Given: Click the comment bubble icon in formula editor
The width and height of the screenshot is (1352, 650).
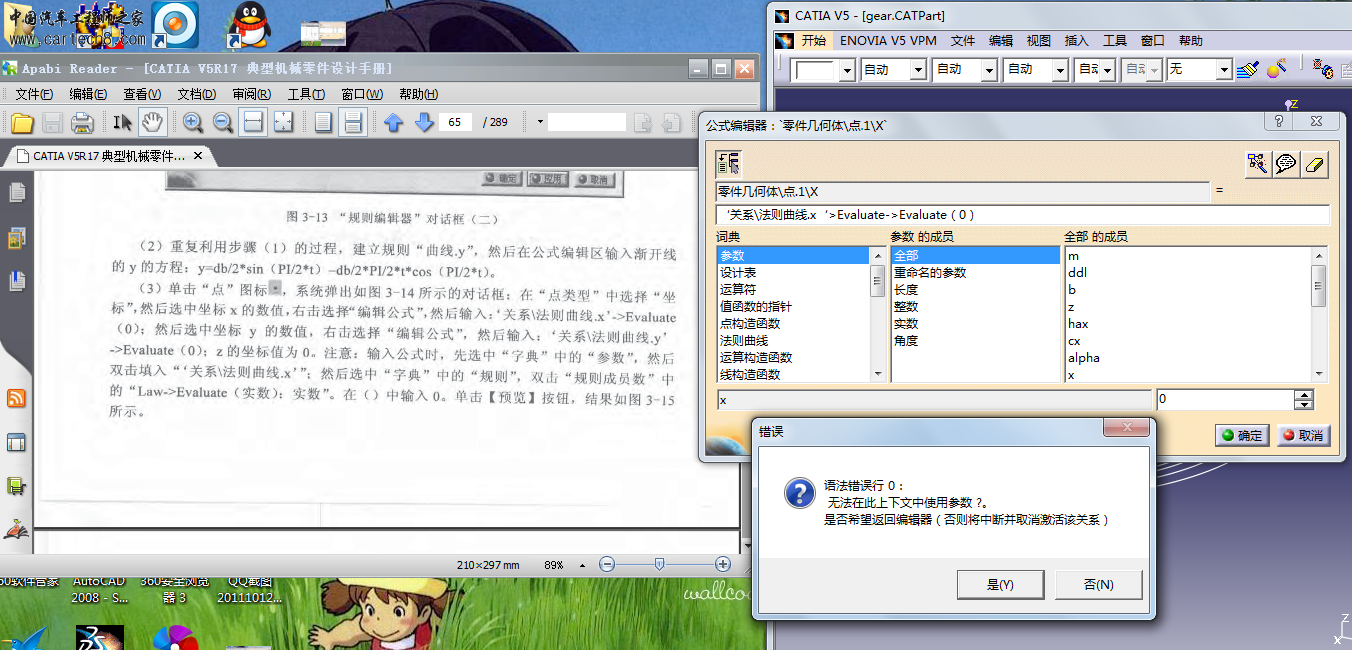Looking at the screenshot, I should pos(1286,164).
